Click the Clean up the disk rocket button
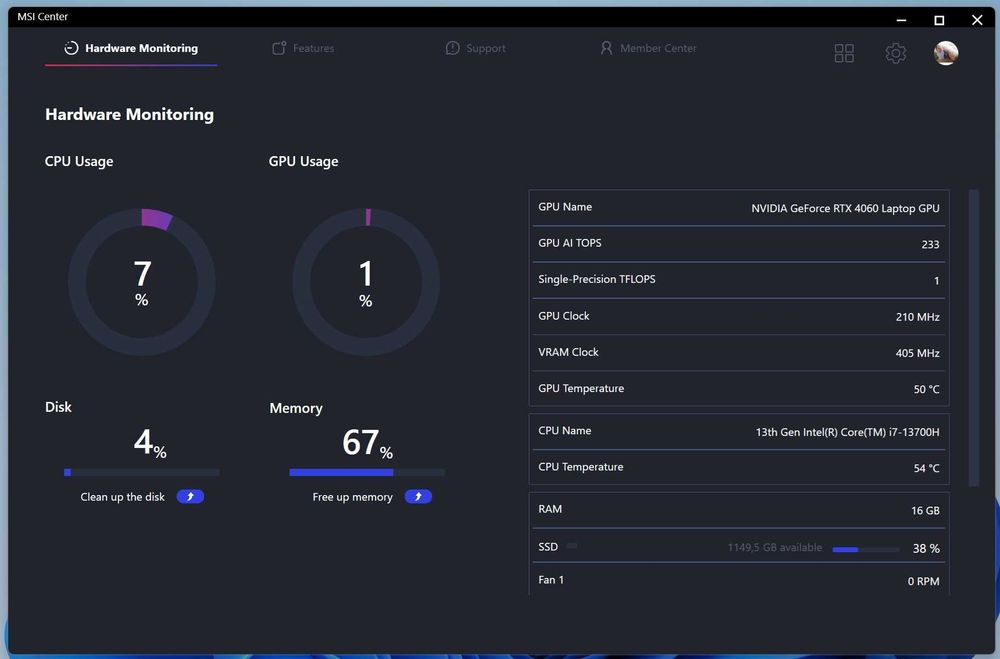This screenshot has width=1000, height=659. (190, 496)
